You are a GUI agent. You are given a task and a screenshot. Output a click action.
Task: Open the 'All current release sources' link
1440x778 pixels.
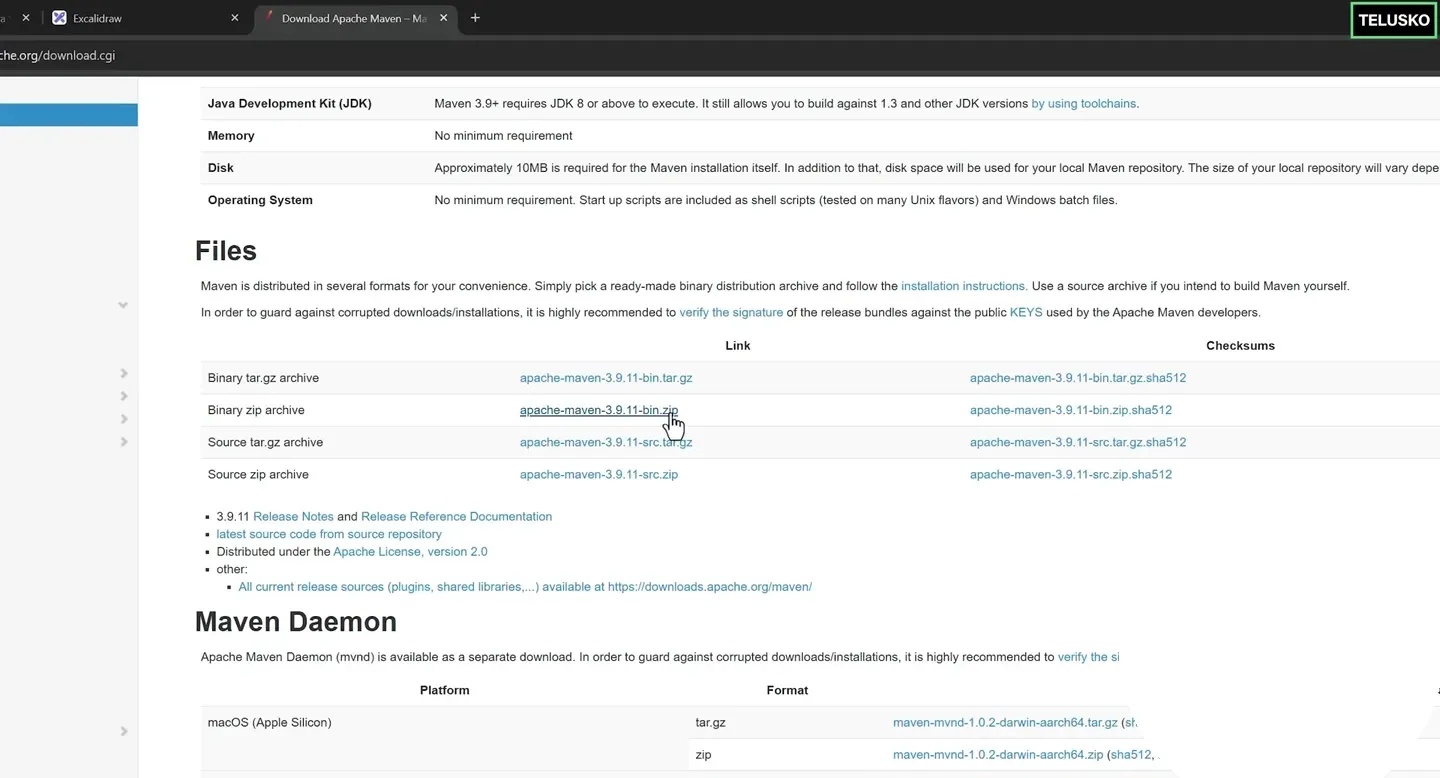(x=525, y=587)
